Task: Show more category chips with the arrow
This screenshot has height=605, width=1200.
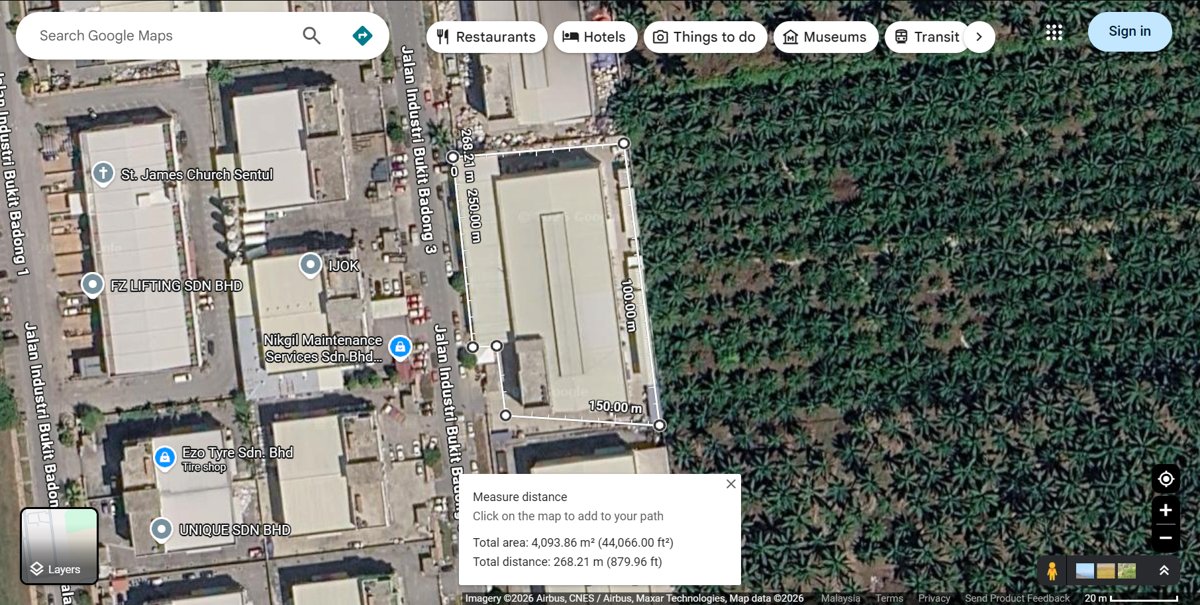Action: pos(979,37)
